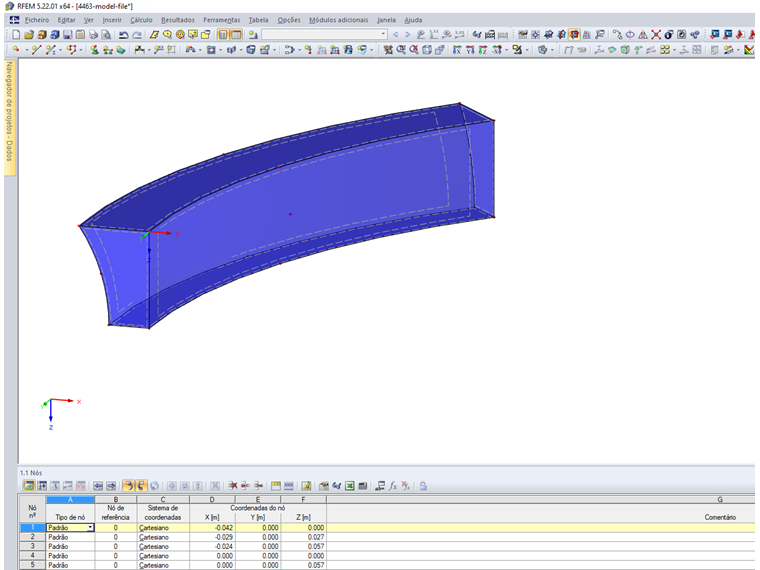Image resolution: width=760 pixels, height=570 pixels.
Task: Click the red X delete icon in top toolbar
Action: [656, 34]
